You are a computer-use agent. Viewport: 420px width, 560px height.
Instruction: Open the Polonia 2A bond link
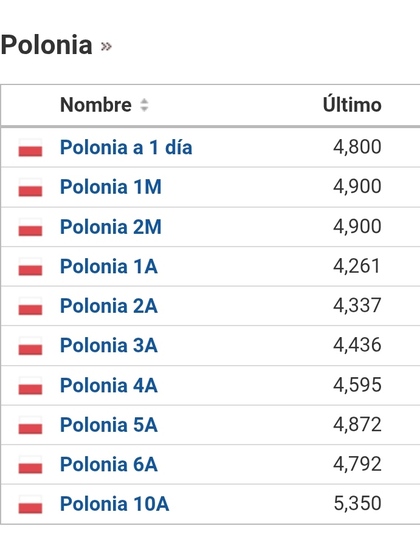[109, 306]
